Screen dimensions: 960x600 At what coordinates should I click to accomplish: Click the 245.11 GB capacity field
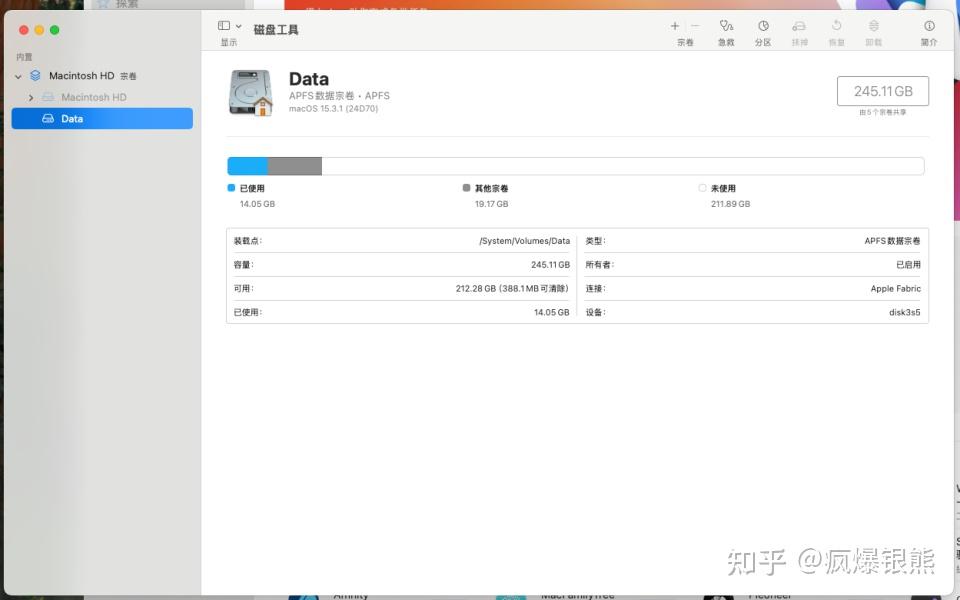[882, 91]
